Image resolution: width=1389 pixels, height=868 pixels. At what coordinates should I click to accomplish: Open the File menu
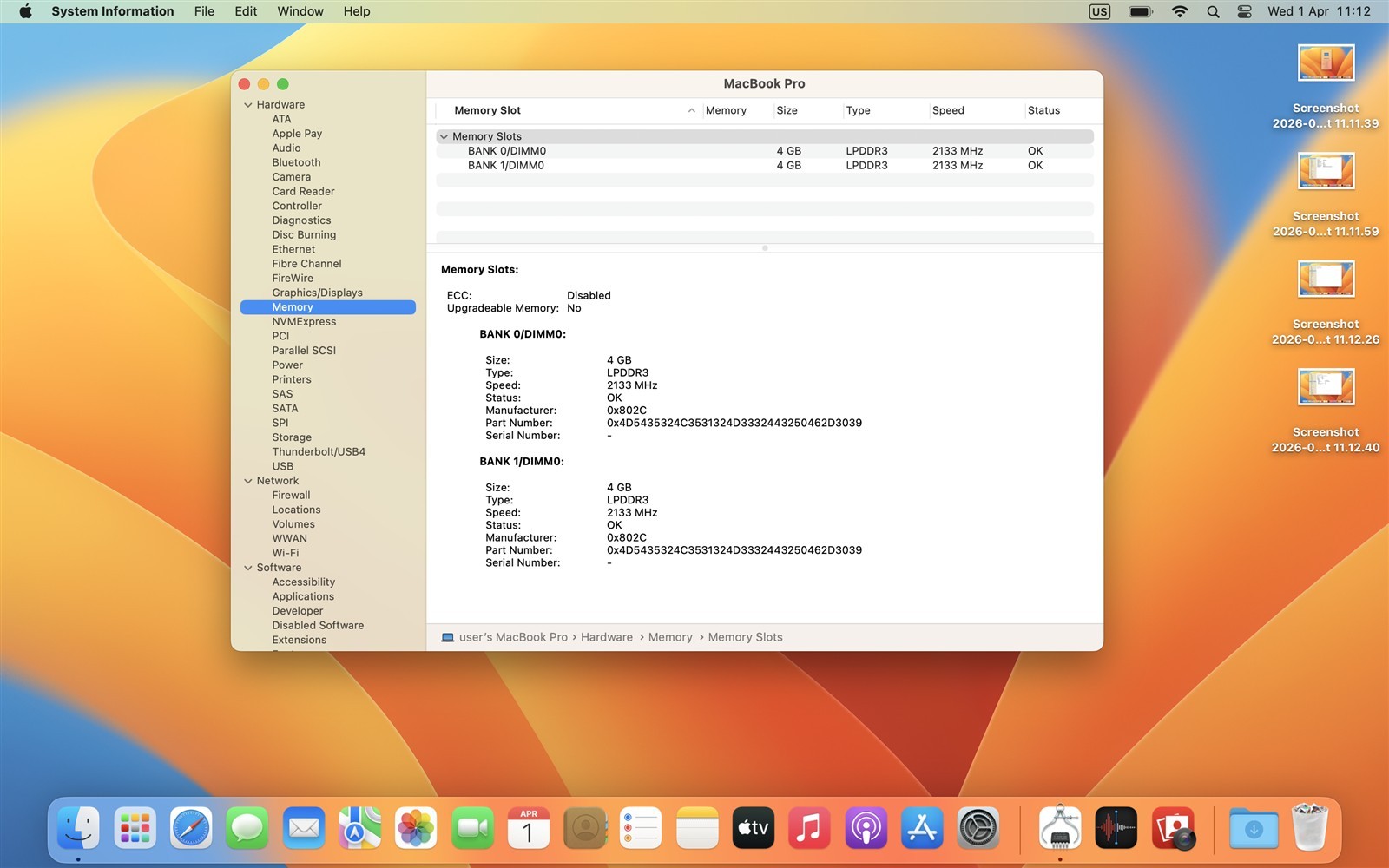(x=204, y=11)
